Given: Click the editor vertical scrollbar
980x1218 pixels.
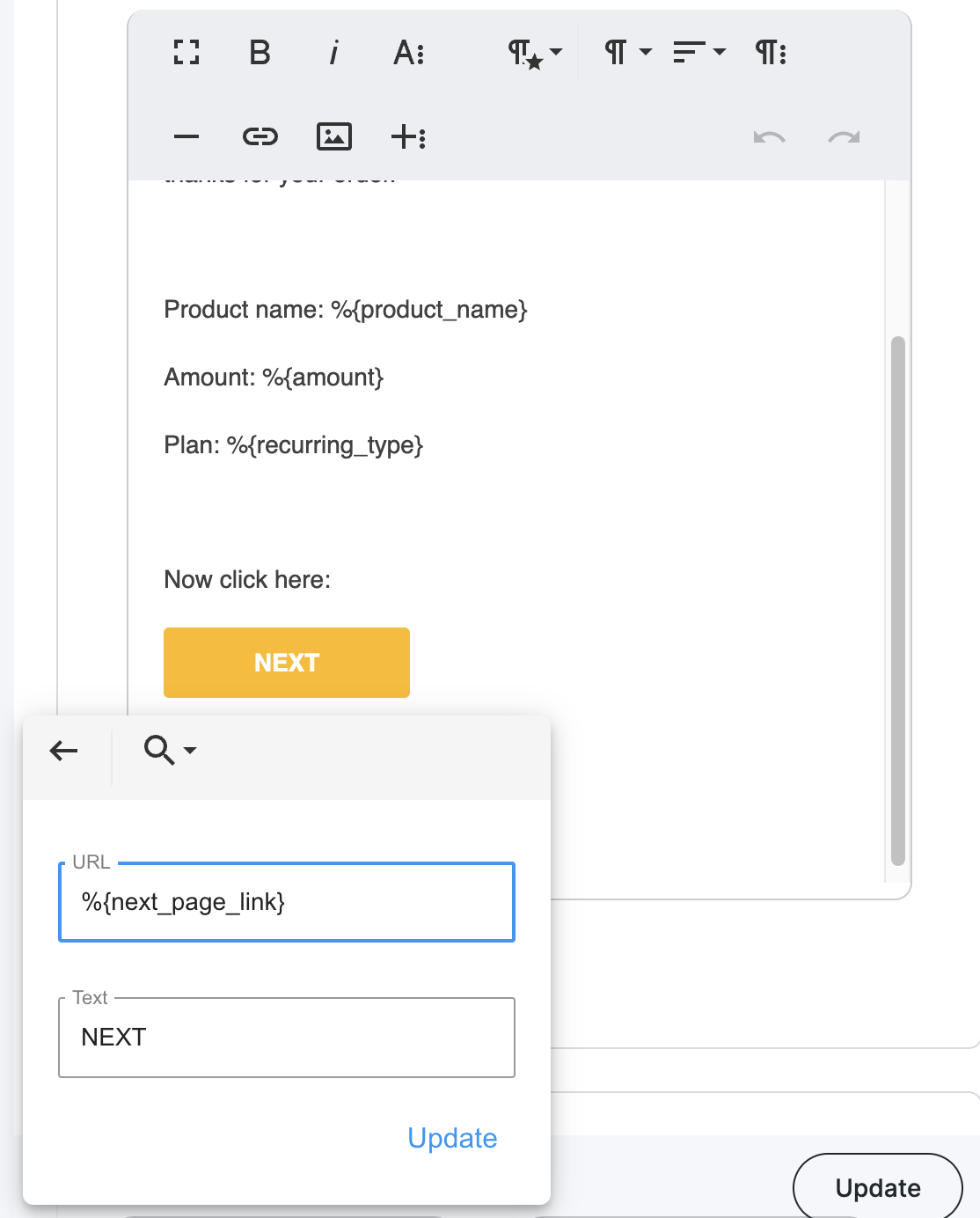Looking at the screenshot, I should (x=897, y=601).
